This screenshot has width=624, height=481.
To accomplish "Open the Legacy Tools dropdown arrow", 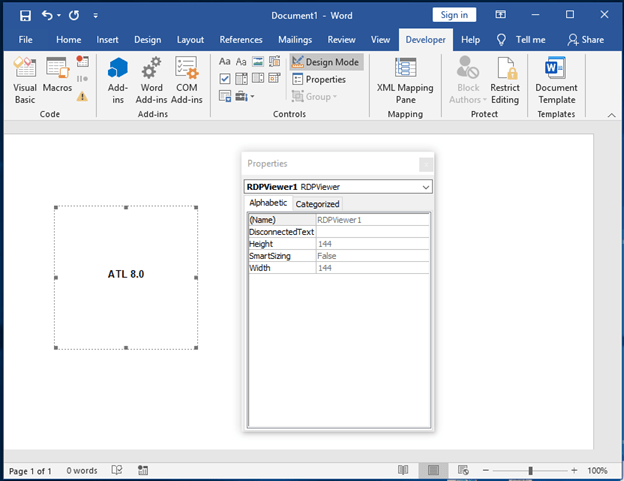I will (252, 96).
